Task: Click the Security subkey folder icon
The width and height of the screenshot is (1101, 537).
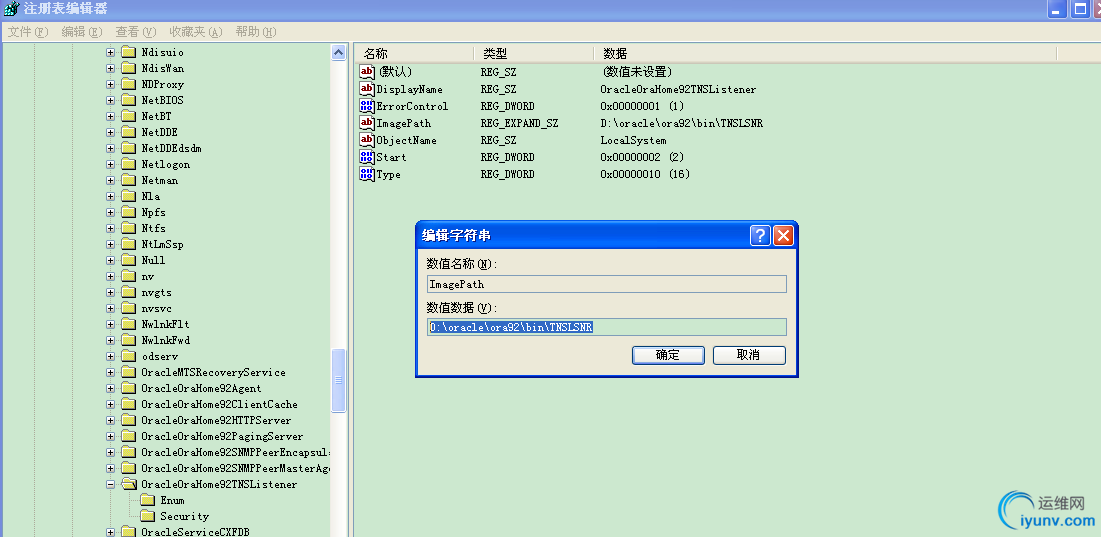Action: pos(147,517)
